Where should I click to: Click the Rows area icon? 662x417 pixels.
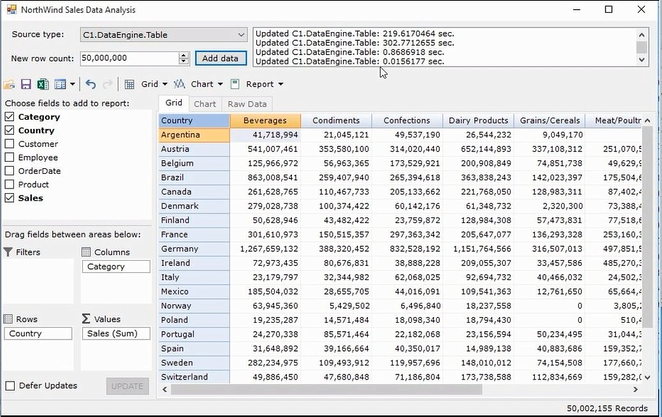click(8, 319)
